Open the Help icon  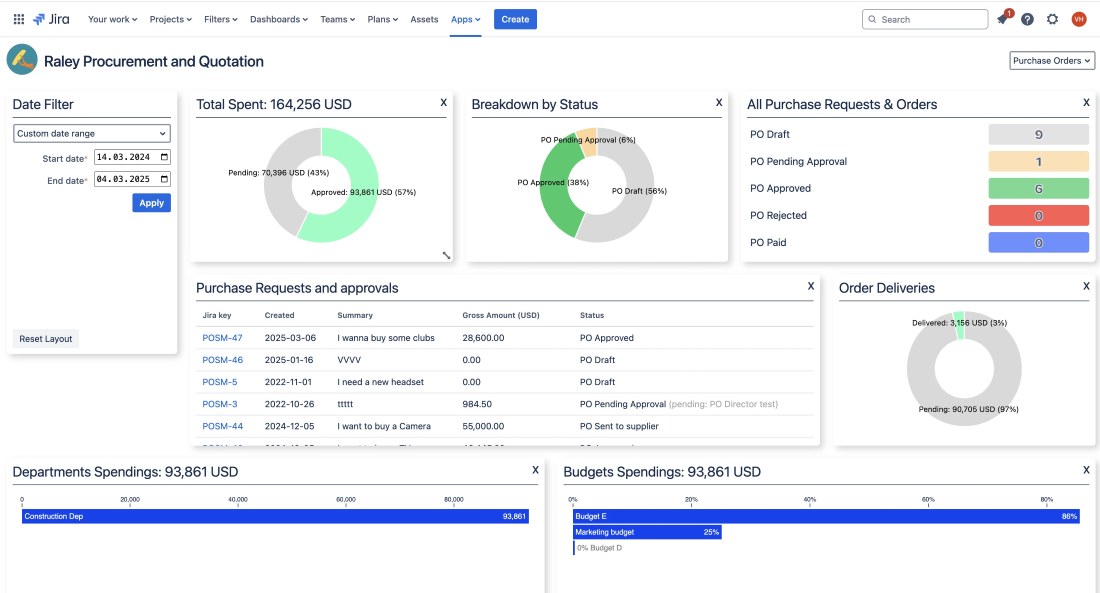point(1028,18)
